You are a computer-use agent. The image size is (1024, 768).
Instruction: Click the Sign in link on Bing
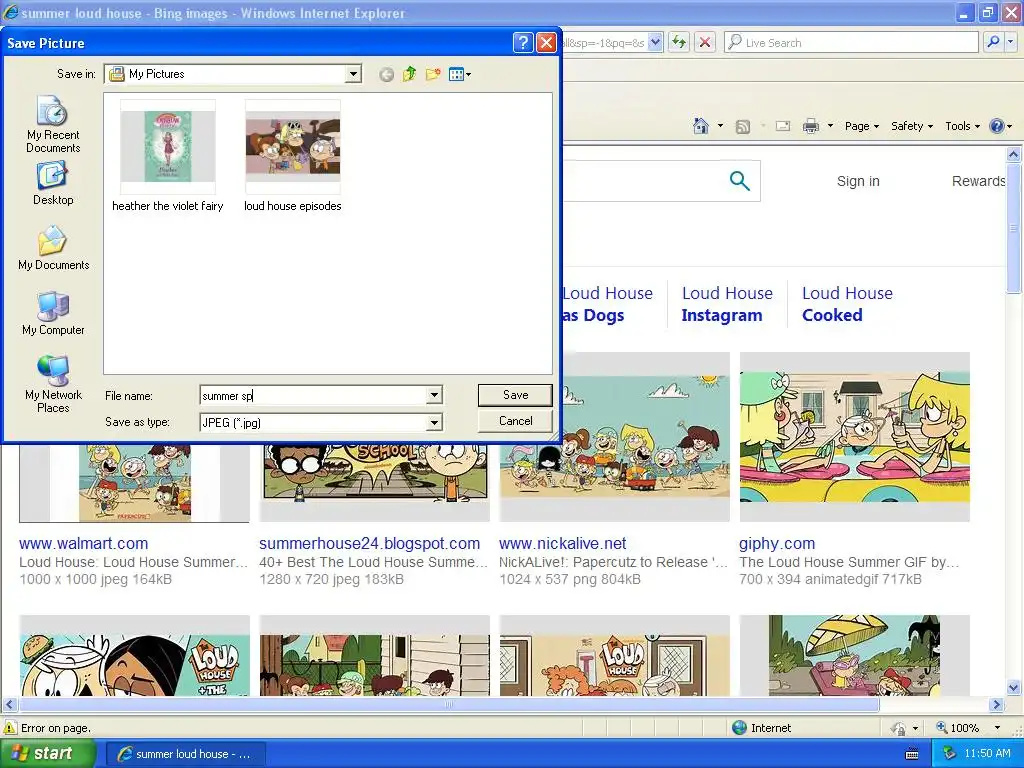[858, 181]
